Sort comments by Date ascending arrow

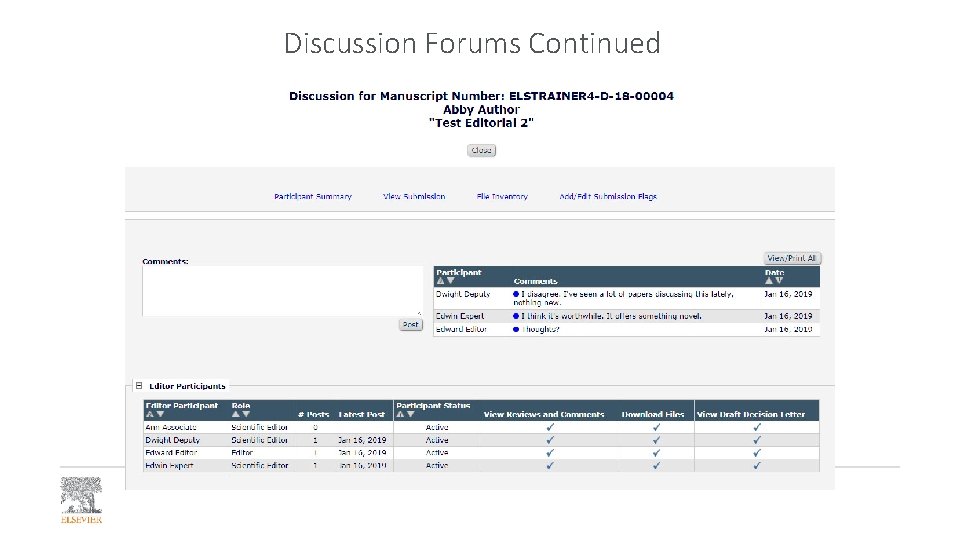(769, 280)
